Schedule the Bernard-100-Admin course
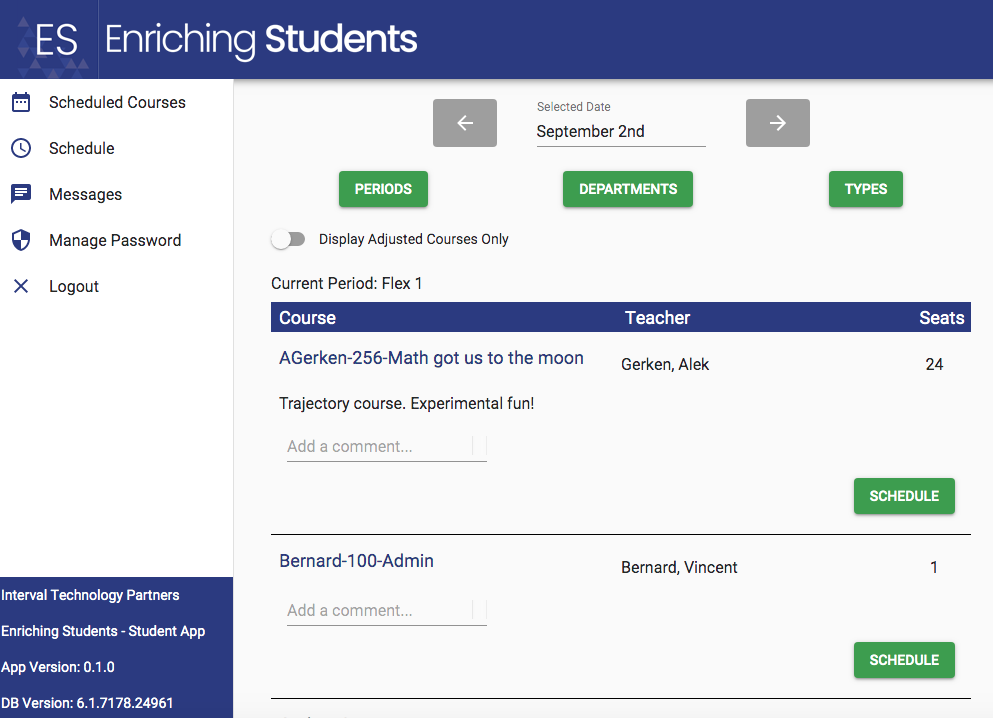The image size is (993, 718). tap(903, 660)
